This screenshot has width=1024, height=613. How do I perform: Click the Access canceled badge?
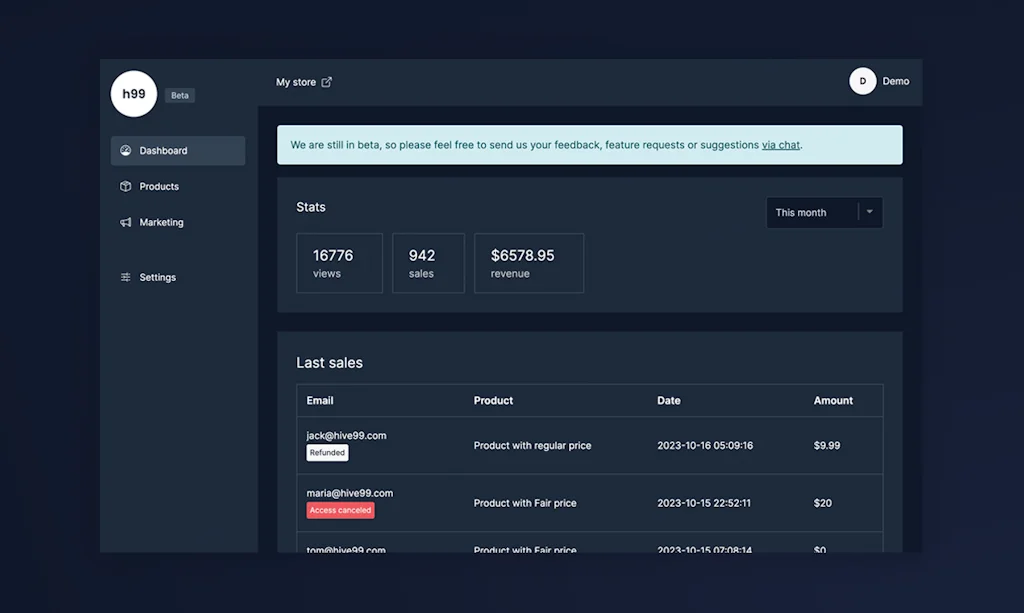(340, 509)
